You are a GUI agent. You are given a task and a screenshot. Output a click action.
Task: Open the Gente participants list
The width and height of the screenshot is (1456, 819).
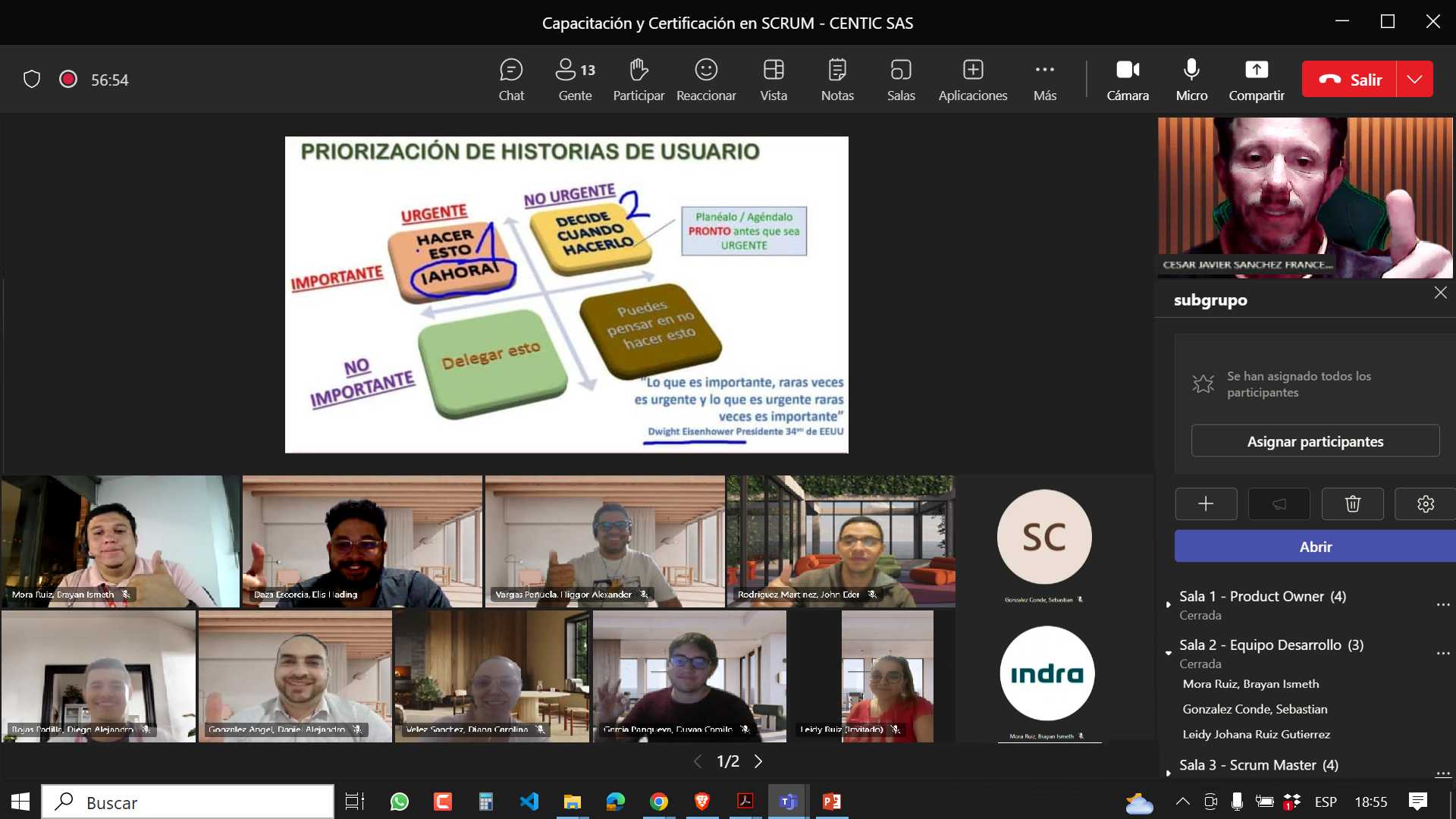pyautogui.click(x=575, y=80)
